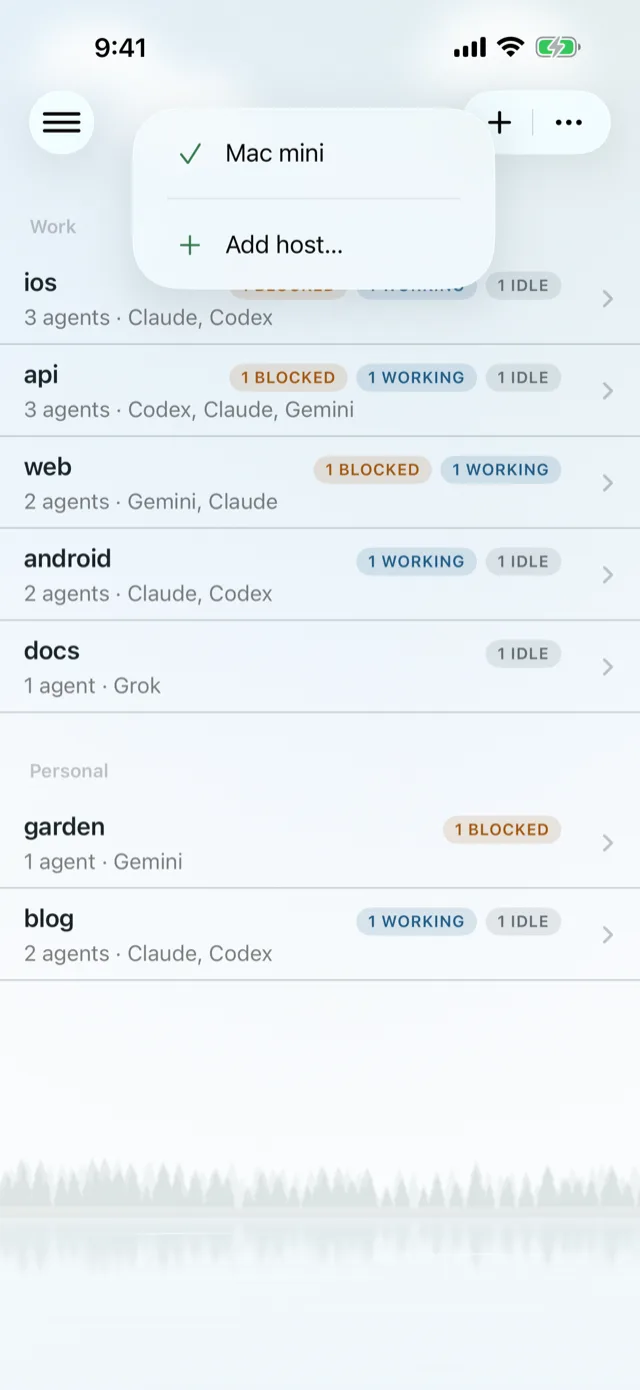The image size is (640, 1390).
Task: Tap the plus icon beside Add host
Action: click(190, 245)
